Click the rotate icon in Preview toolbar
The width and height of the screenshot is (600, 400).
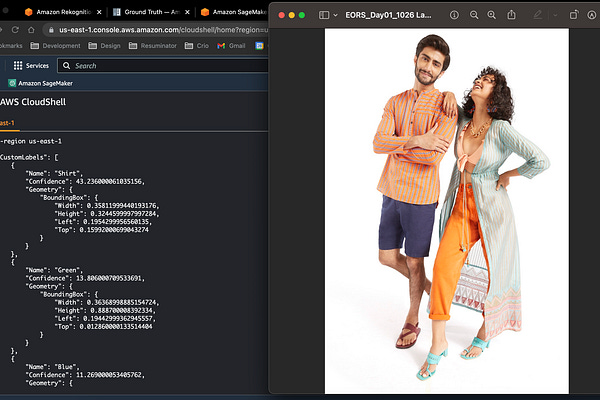coord(574,15)
